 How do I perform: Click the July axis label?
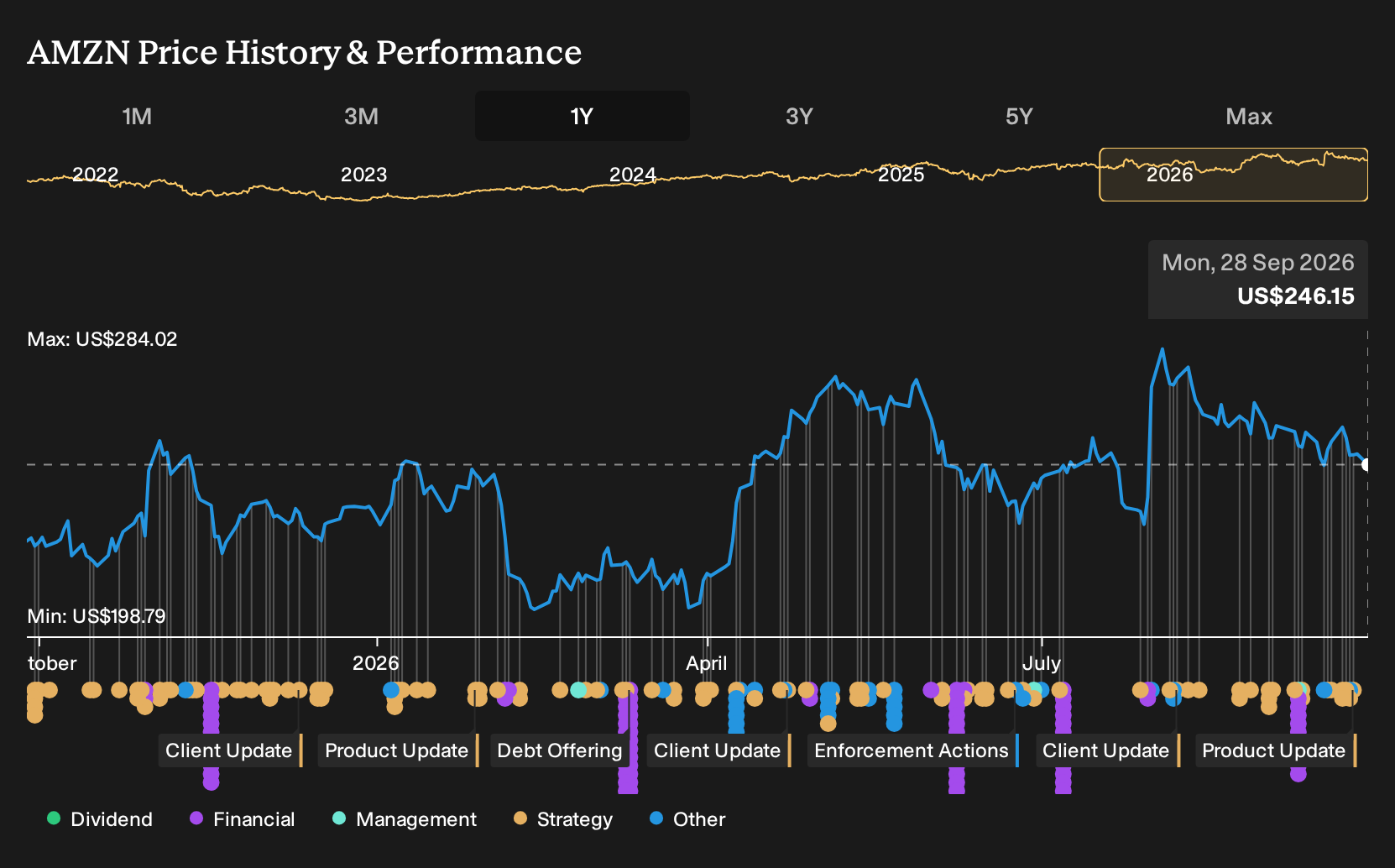[1042, 663]
